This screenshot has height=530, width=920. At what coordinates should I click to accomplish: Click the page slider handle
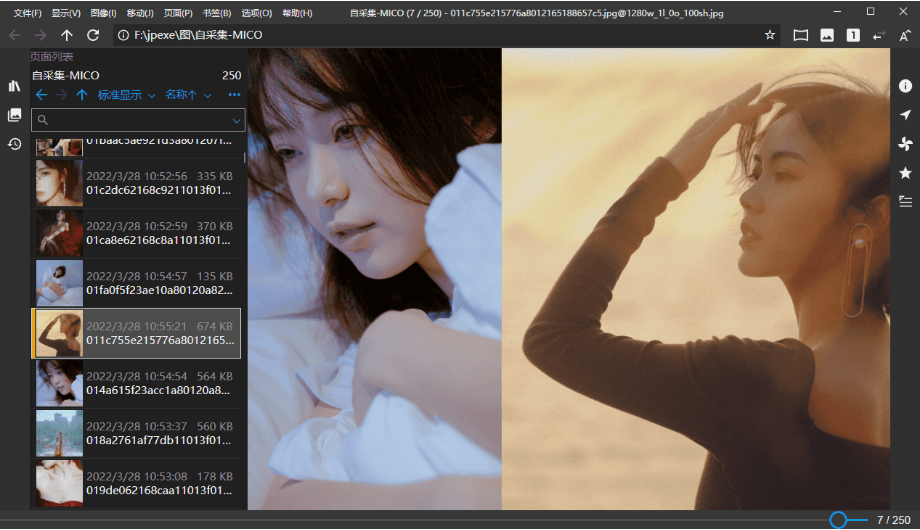(x=838, y=520)
